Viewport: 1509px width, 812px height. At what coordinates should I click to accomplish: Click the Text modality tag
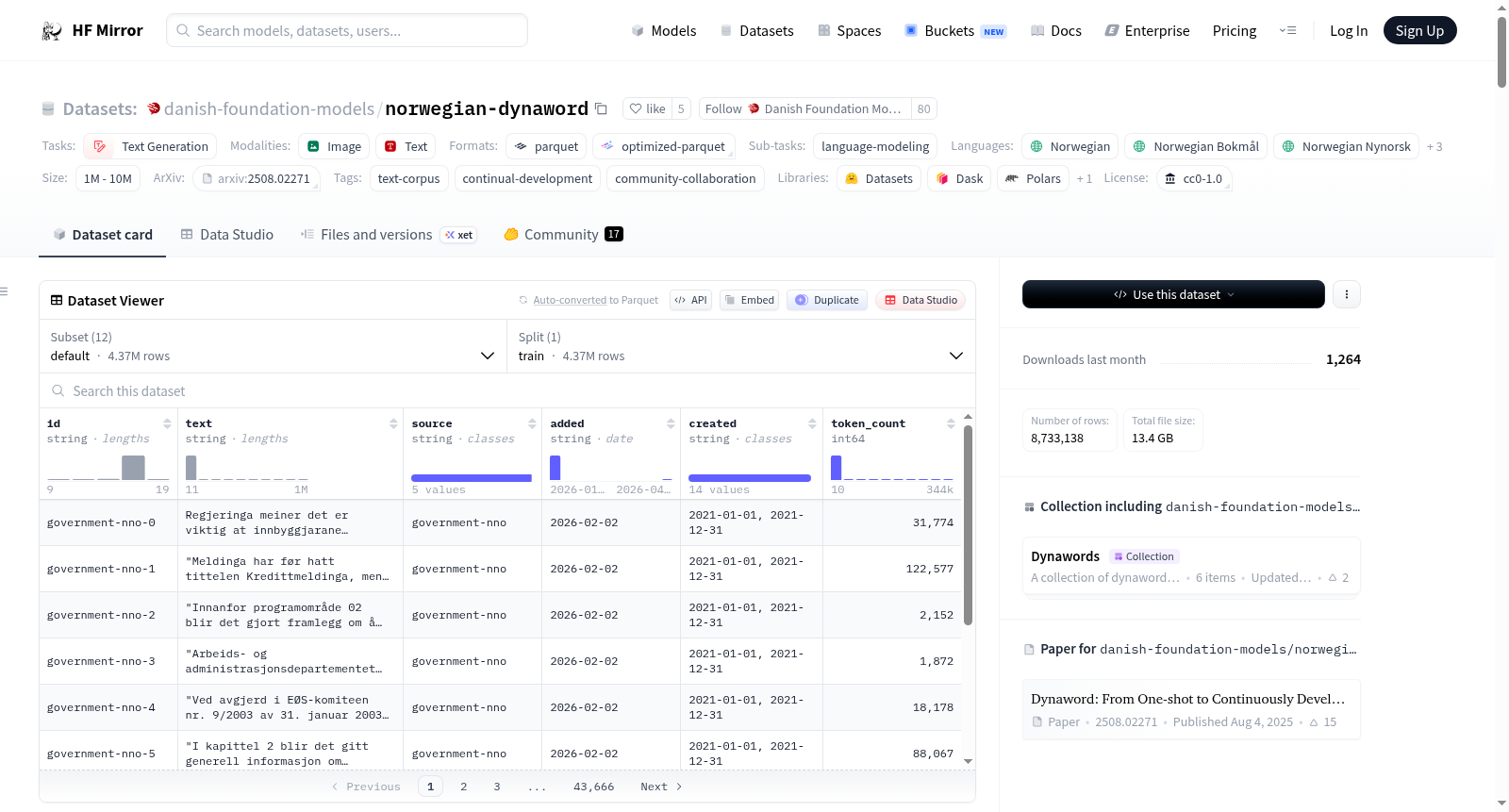point(406,146)
